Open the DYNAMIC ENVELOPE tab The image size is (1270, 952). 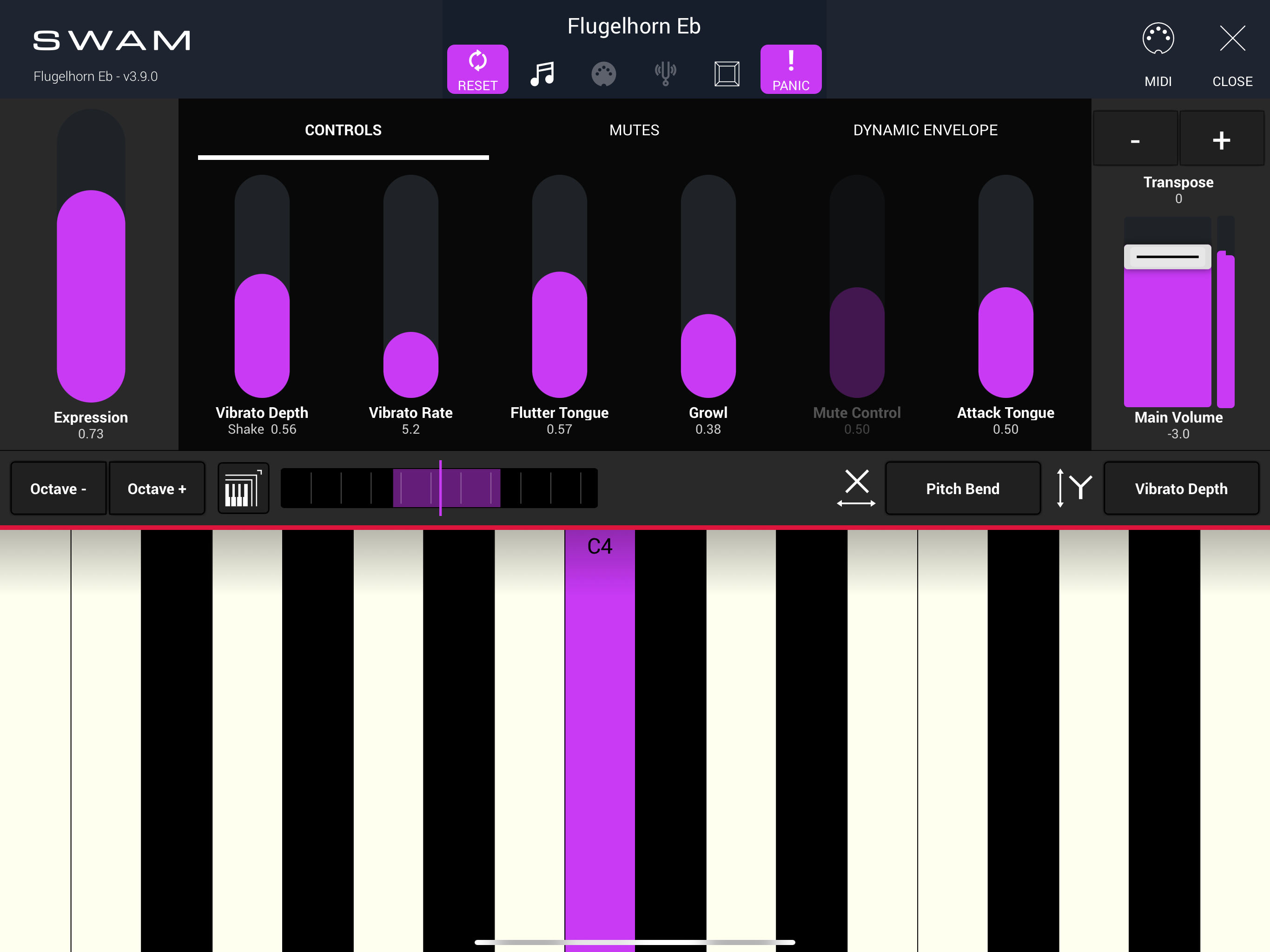[x=925, y=130]
